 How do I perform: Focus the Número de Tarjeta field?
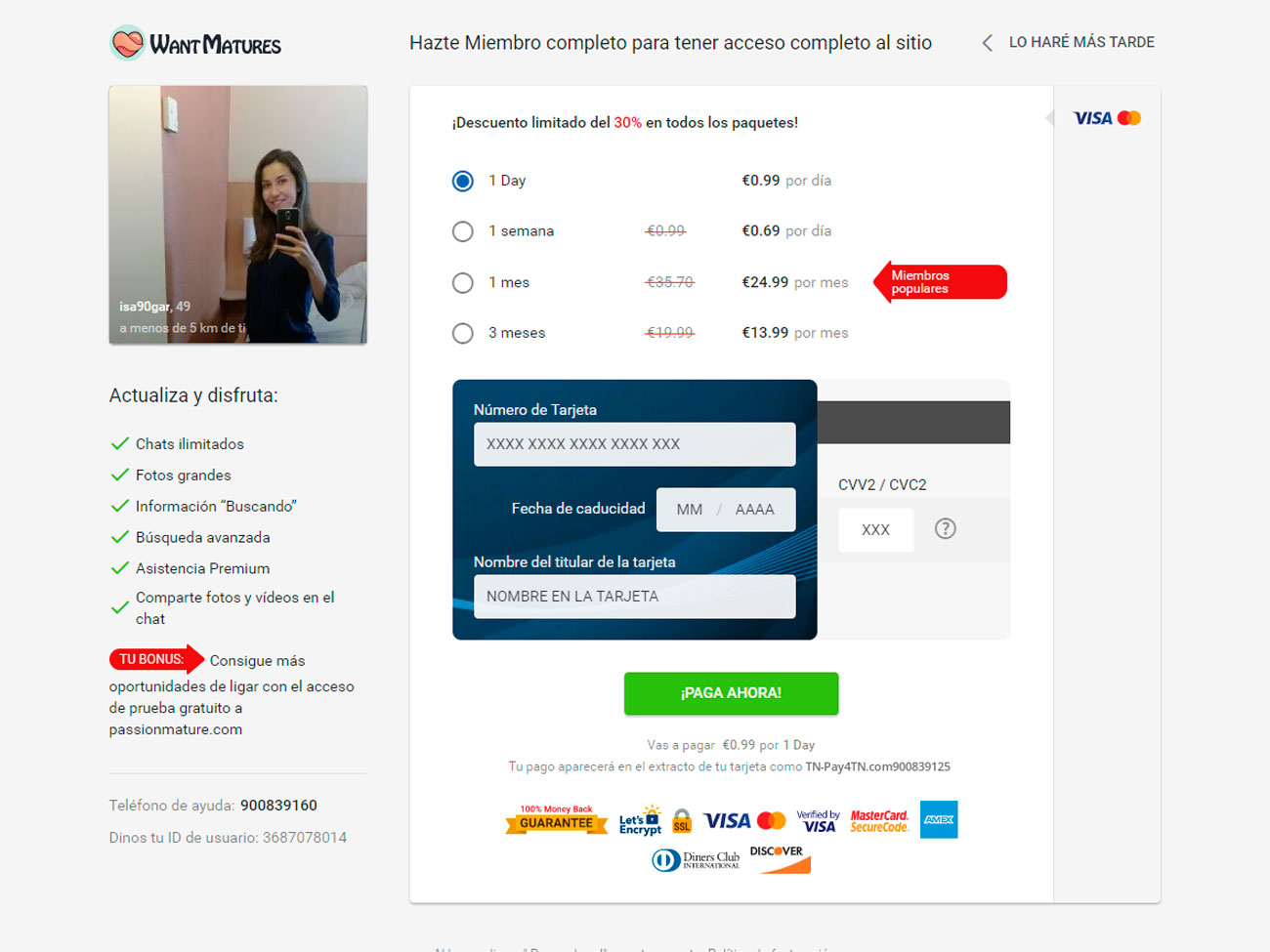[x=635, y=444]
